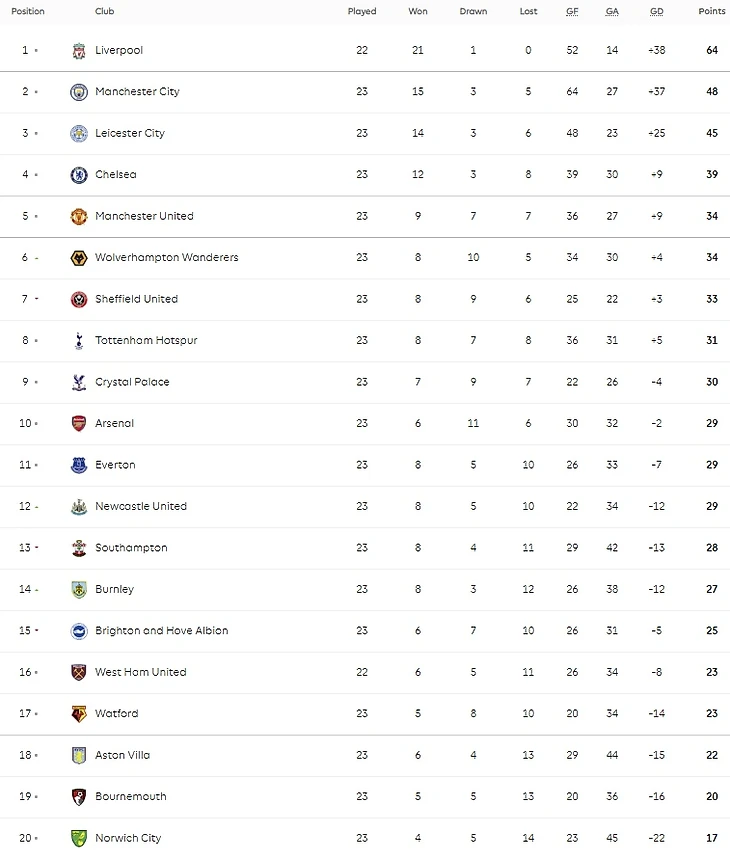Sort by the GD column header
This screenshot has width=730, height=852.
(657, 12)
